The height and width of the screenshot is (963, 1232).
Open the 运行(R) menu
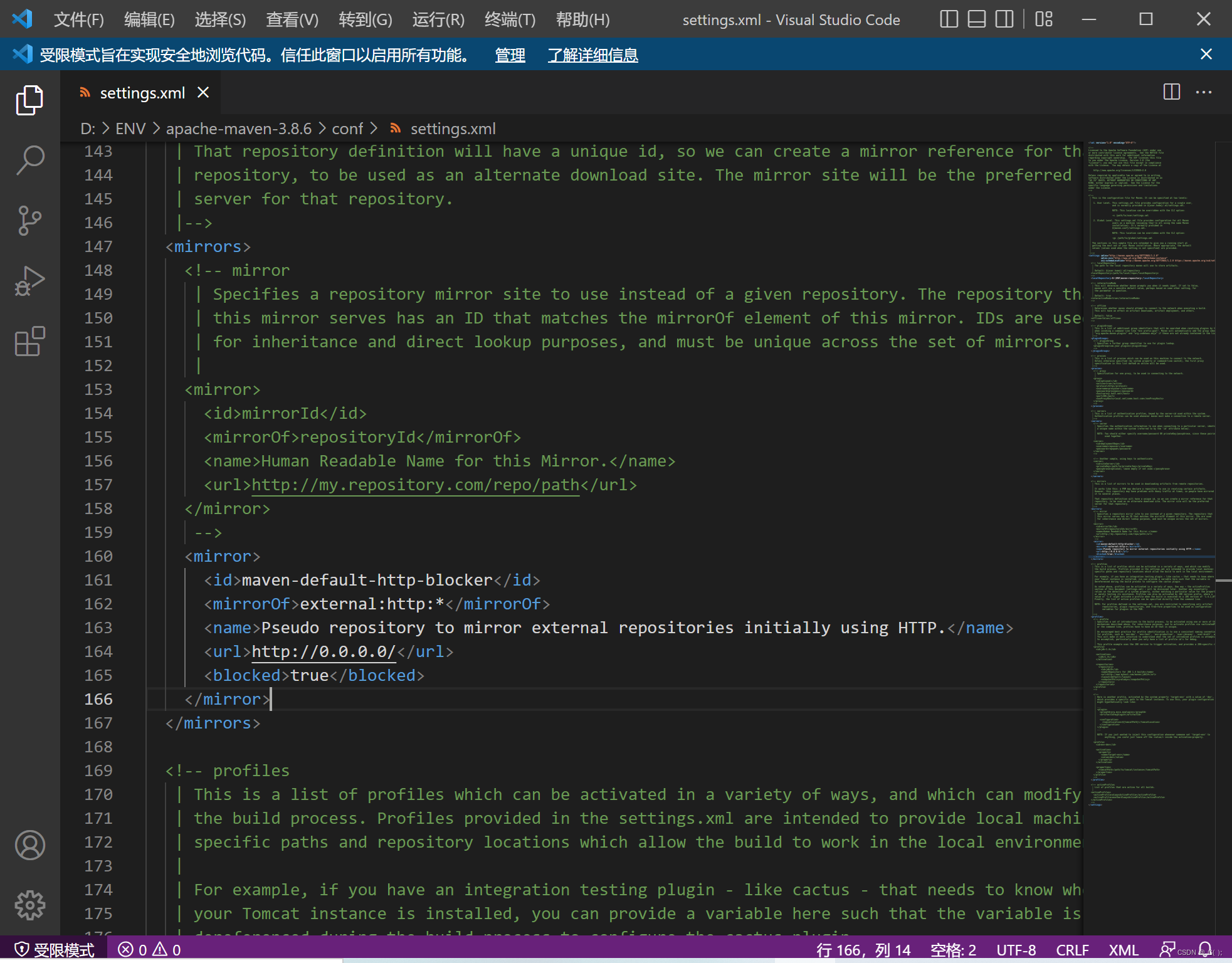pos(438,19)
